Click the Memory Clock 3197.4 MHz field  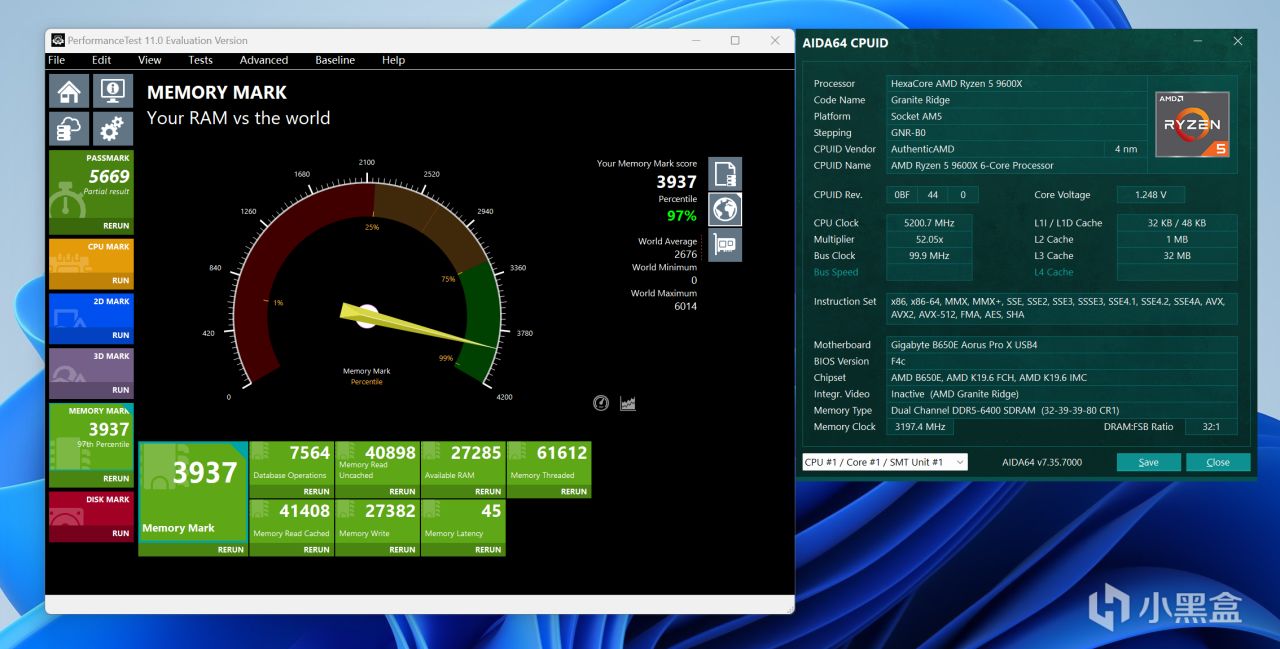[x=920, y=427]
